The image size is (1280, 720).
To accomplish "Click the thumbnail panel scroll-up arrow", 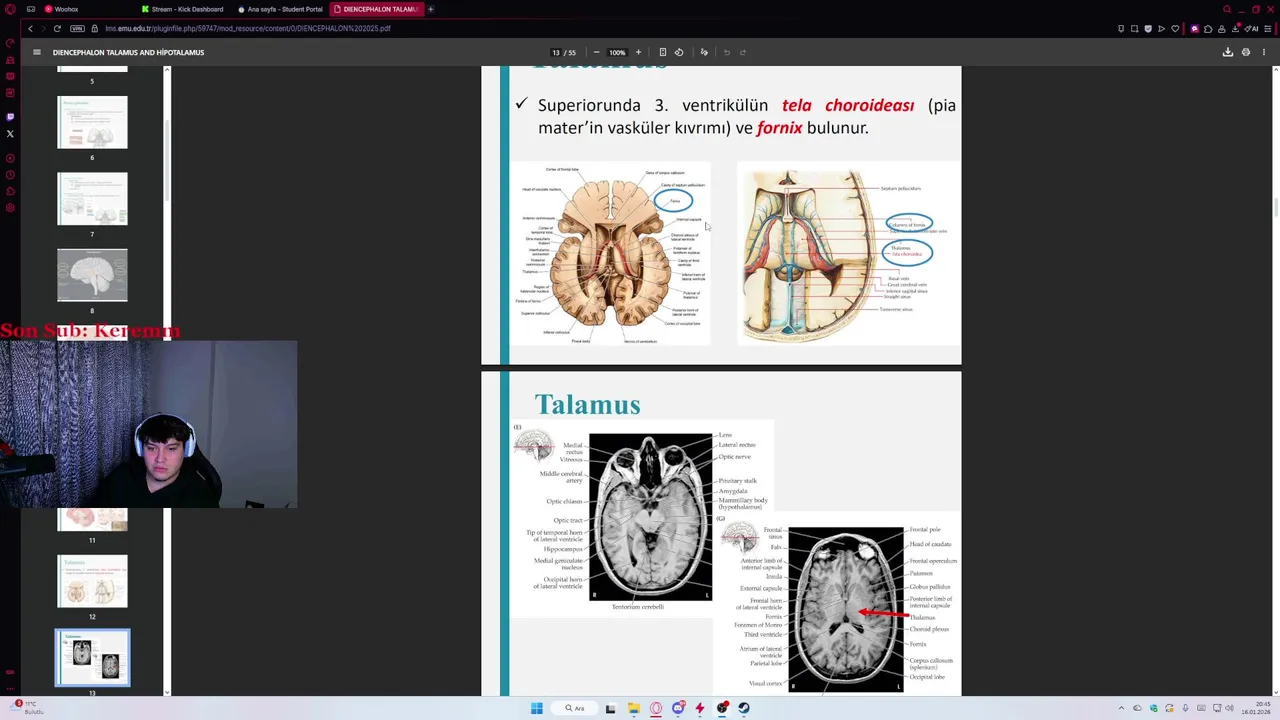I will 167,70.
